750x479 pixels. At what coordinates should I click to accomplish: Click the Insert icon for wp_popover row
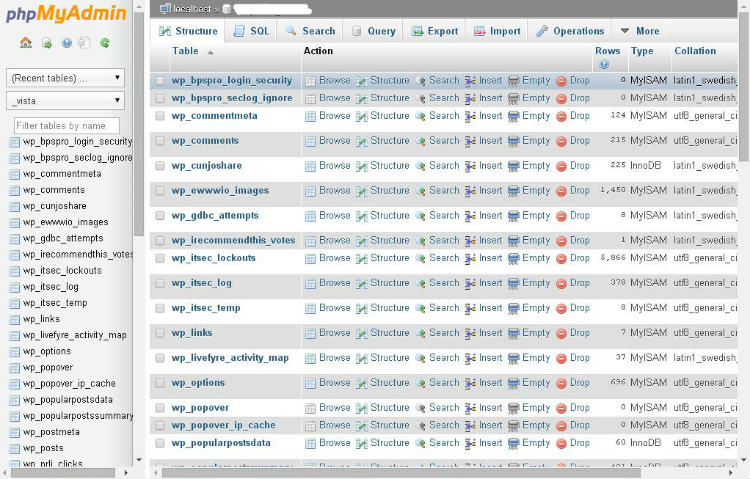(x=470, y=408)
